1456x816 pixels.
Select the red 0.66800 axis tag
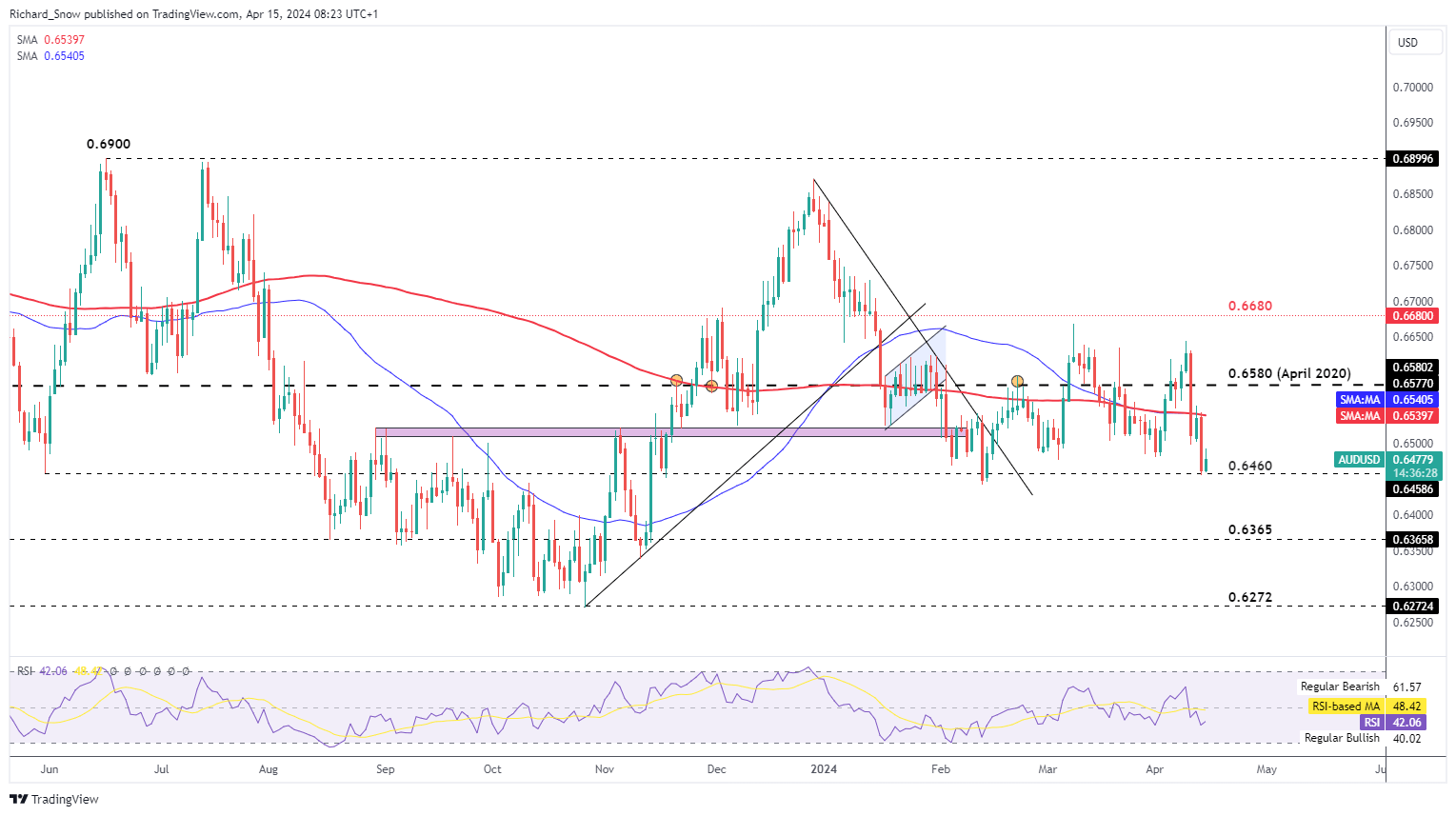[1413, 316]
